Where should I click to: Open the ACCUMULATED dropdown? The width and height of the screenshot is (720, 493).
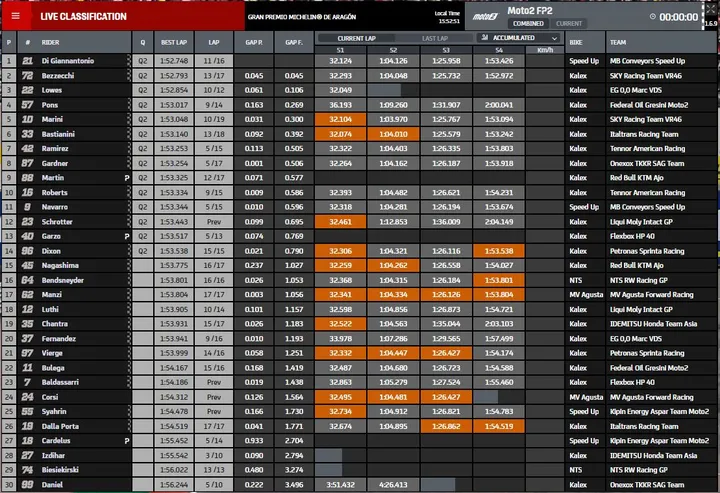tap(519, 38)
